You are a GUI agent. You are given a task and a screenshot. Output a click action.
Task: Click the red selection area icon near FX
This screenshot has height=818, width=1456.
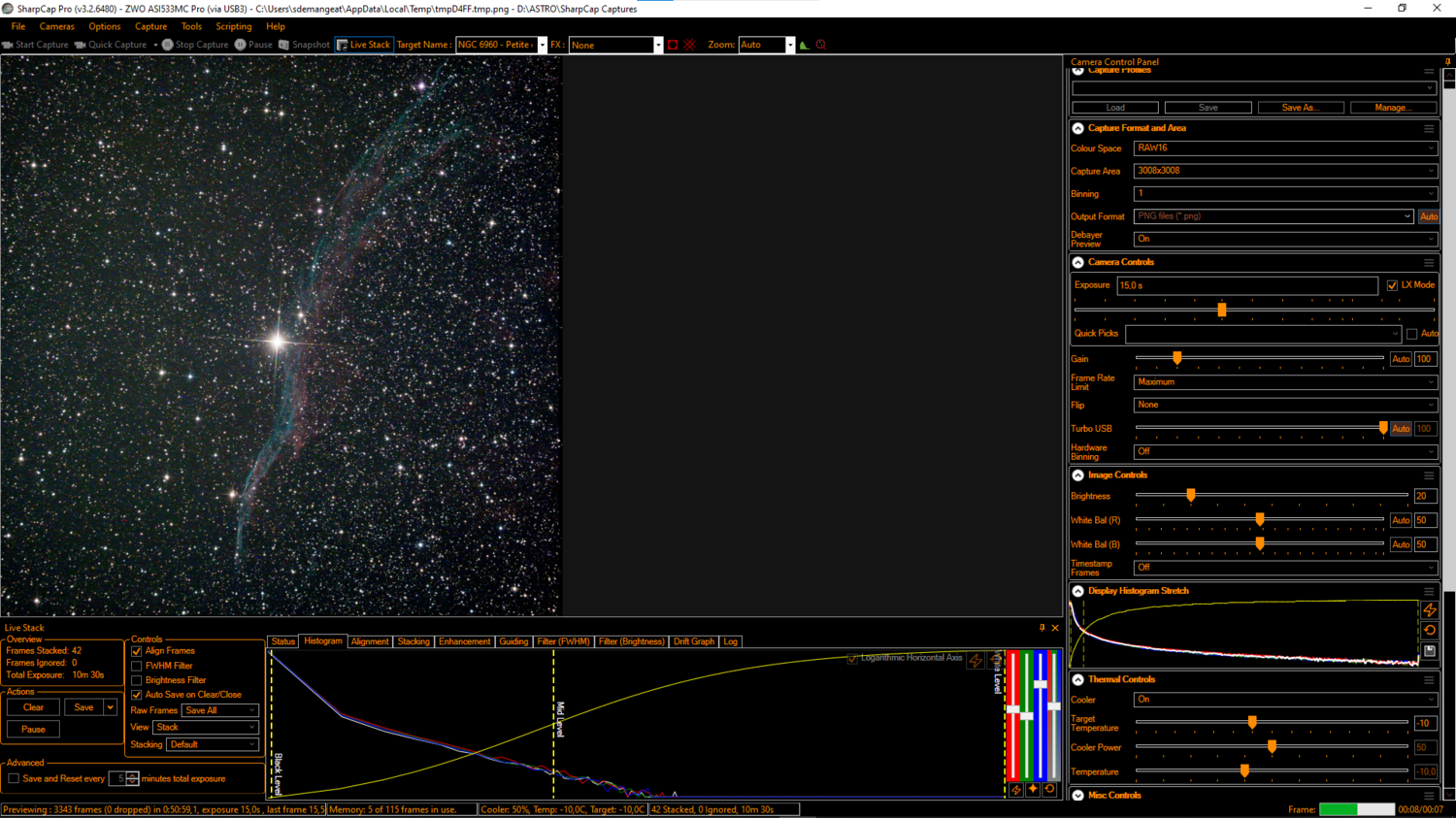(x=674, y=45)
